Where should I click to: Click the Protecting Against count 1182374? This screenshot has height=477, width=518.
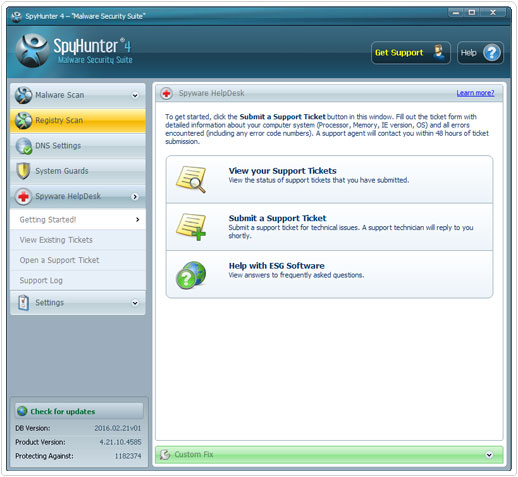click(x=128, y=456)
